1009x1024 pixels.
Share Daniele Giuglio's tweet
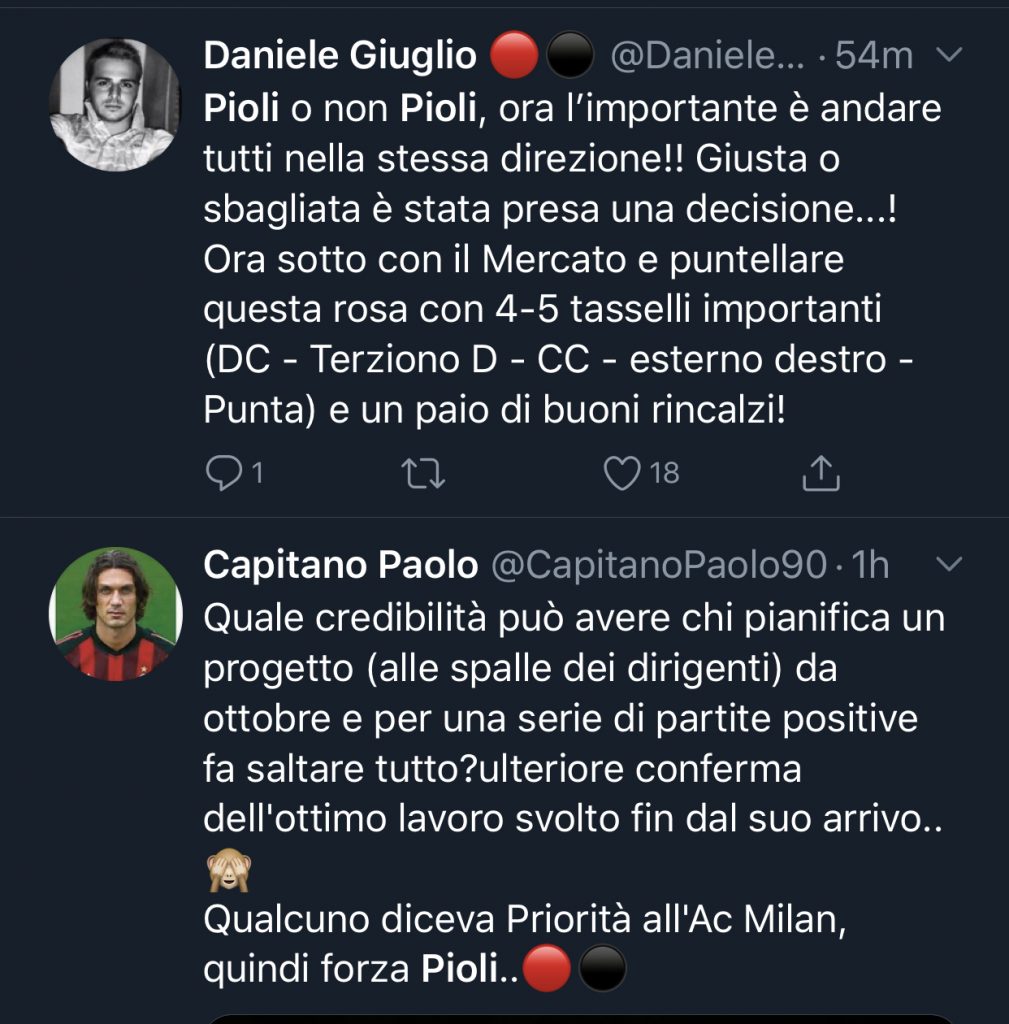pyautogui.click(x=821, y=473)
